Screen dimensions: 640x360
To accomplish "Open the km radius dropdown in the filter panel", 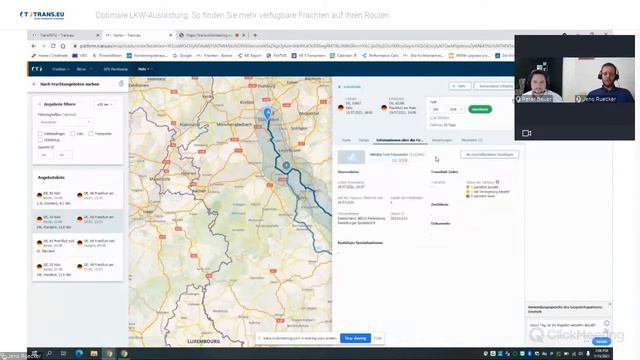I will 104,104.
